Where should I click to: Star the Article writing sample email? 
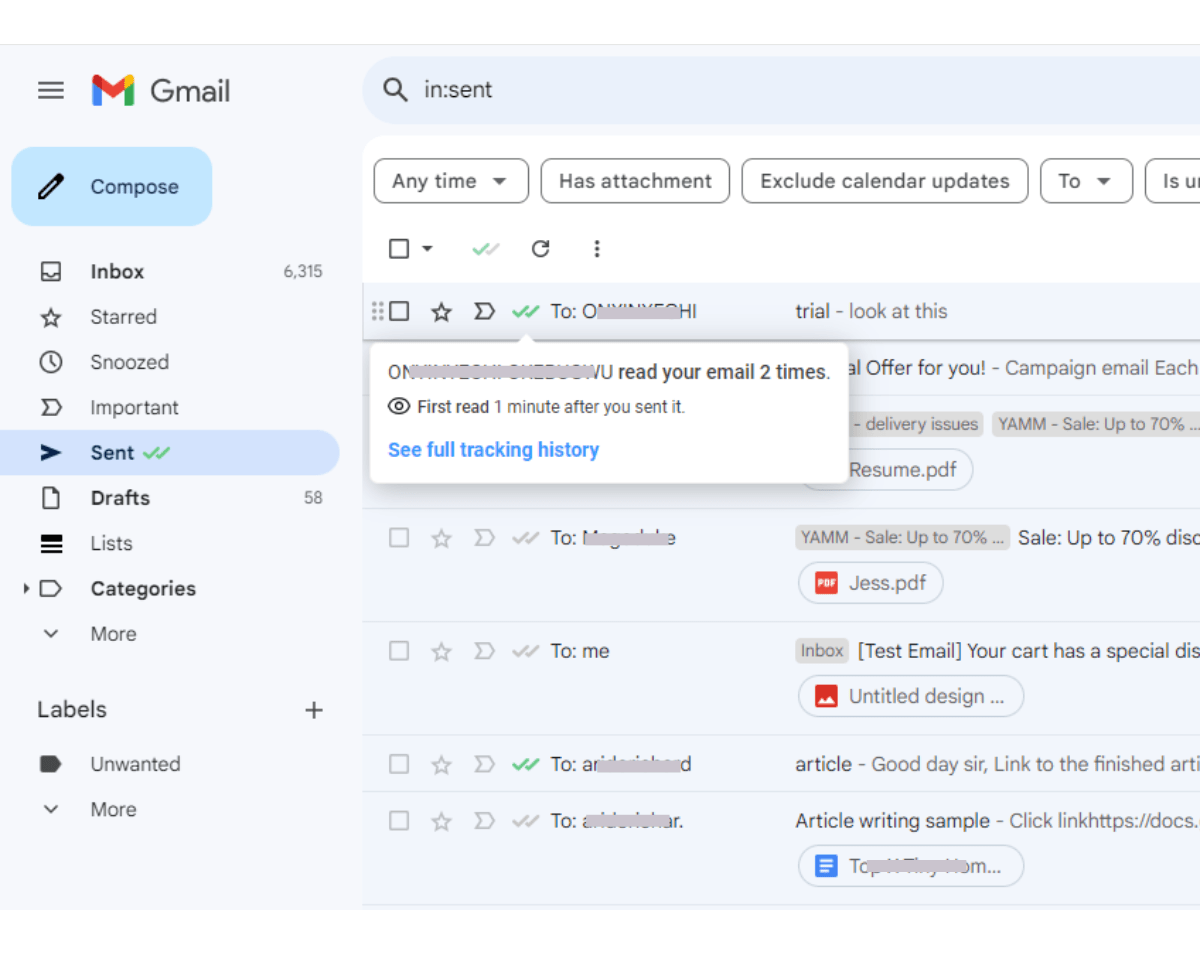point(441,822)
